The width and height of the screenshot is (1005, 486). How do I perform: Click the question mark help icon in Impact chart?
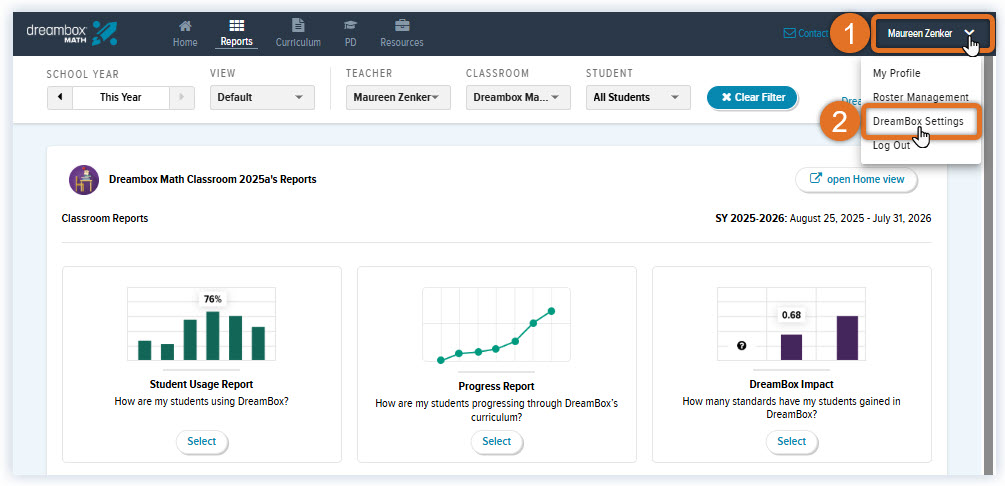(x=742, y=346)
